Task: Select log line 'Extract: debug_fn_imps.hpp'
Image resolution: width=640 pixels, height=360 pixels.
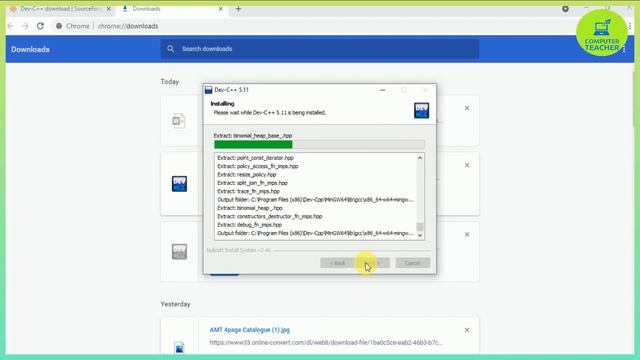Action: click(249, 224)
